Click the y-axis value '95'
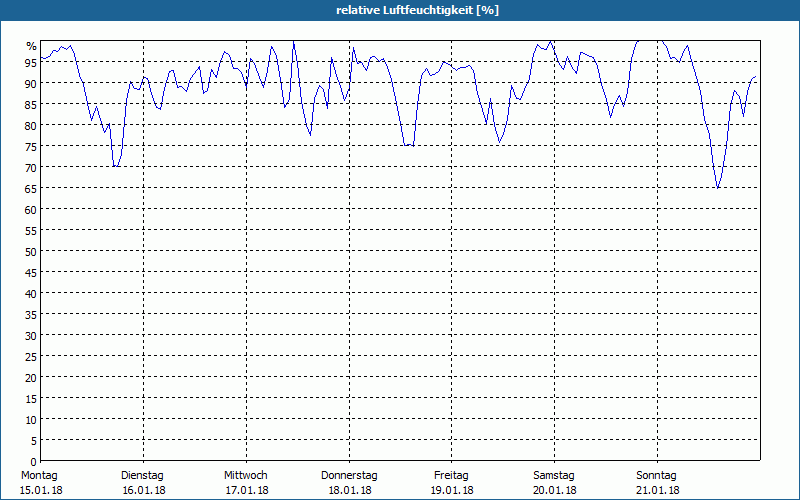The width and height of the screenshot is (800, 500). click(x=31, y=63)
